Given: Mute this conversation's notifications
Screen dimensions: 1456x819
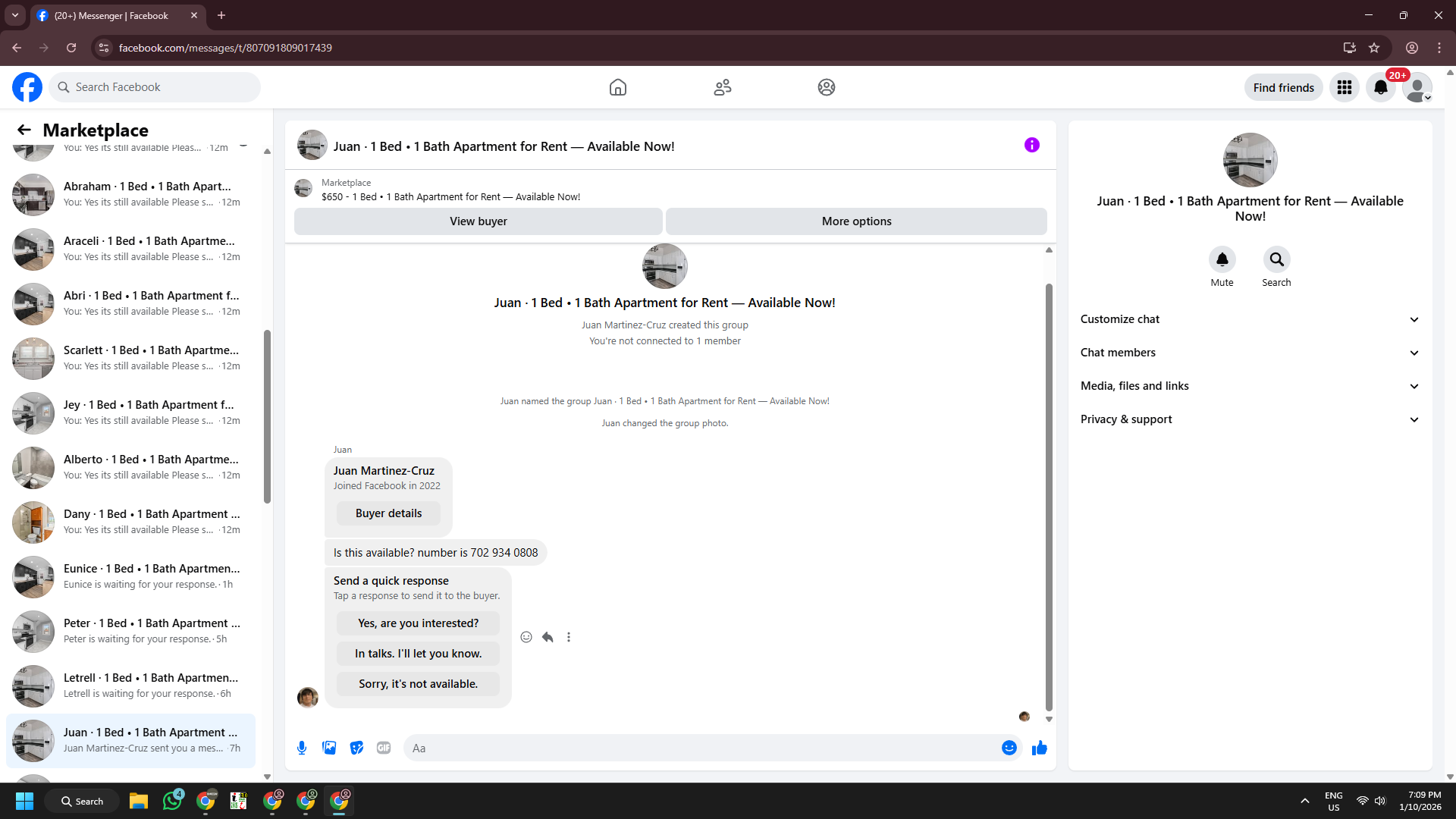Looking at the screenshot, I should 1222,260.
